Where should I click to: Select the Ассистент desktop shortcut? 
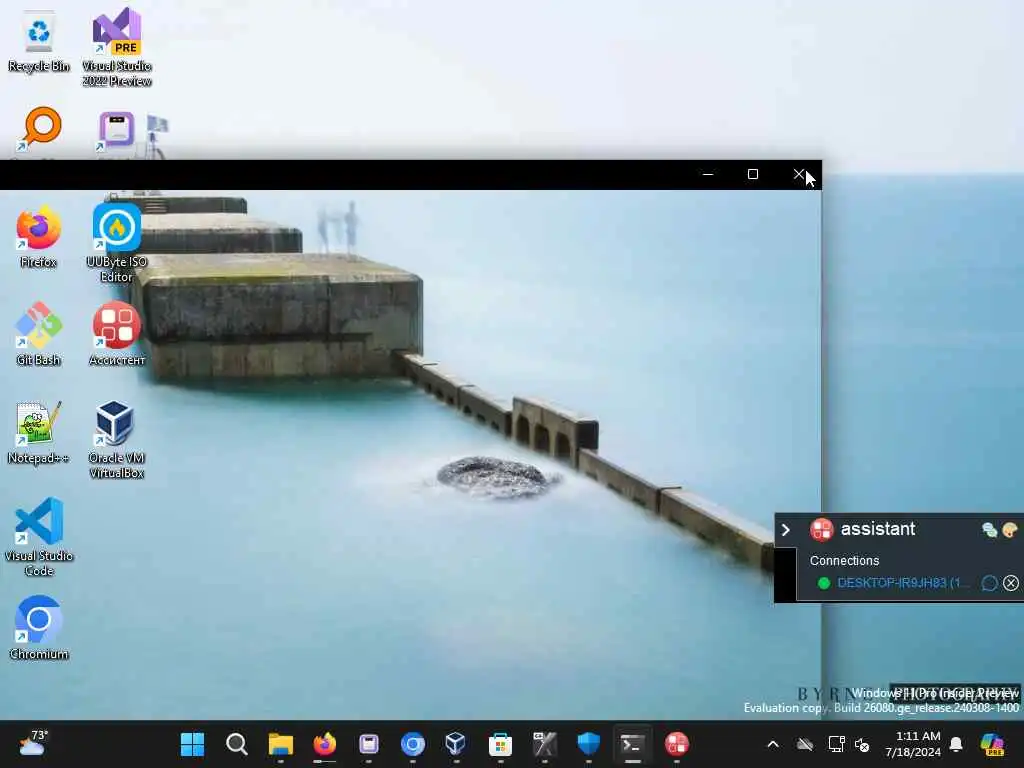(116, 334)
